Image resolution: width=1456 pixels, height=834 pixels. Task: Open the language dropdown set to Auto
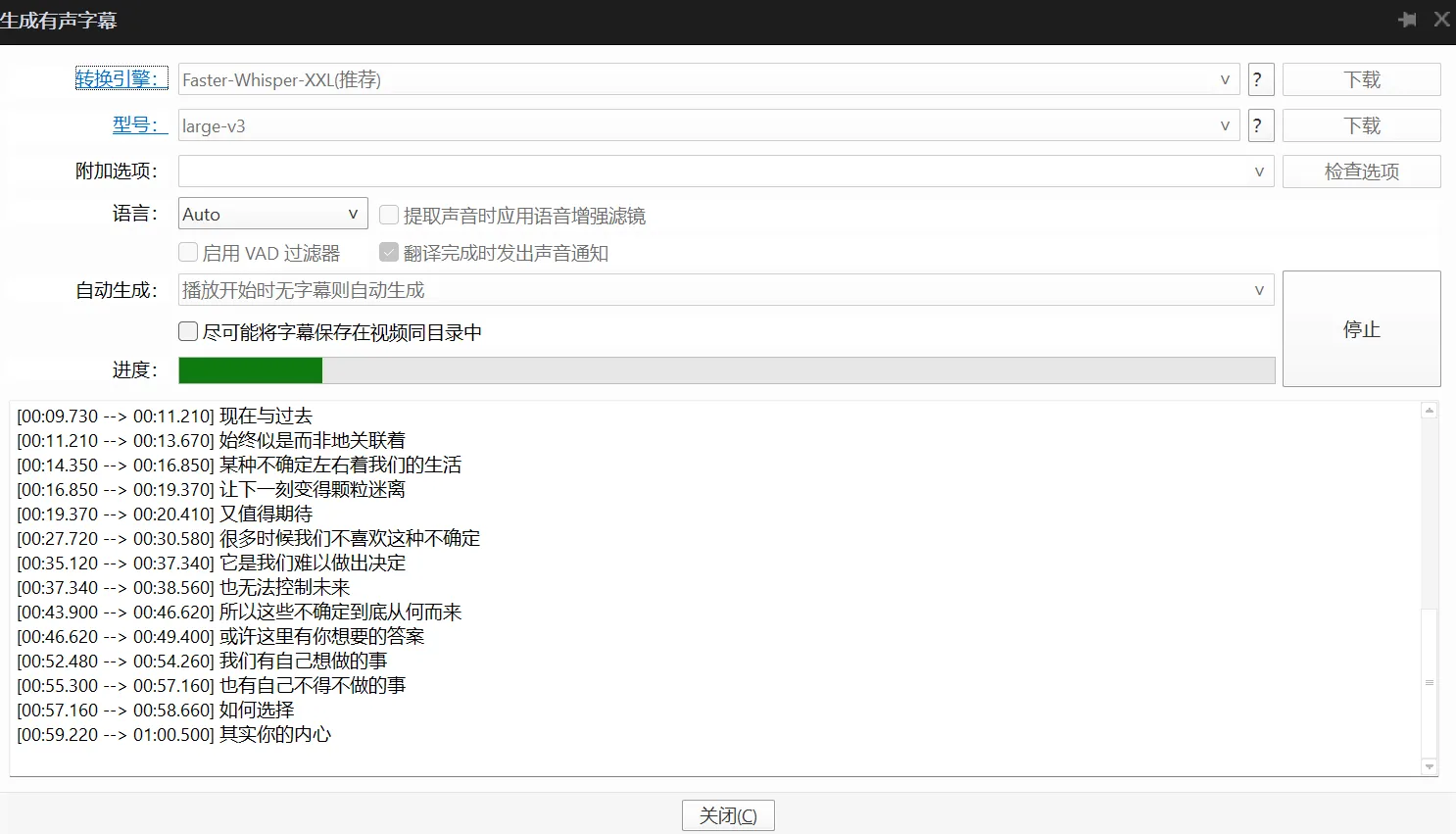(352, 213)
